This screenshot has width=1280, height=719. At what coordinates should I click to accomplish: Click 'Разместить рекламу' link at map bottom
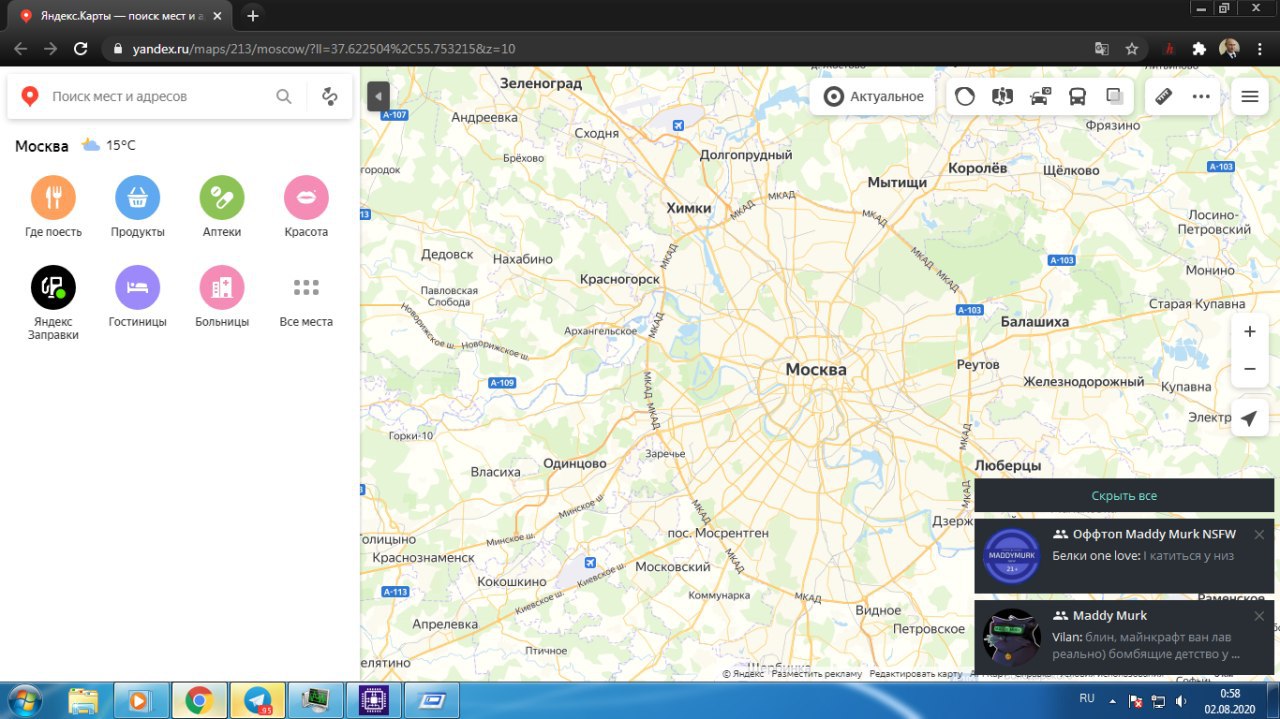click(x=816, y=674)
